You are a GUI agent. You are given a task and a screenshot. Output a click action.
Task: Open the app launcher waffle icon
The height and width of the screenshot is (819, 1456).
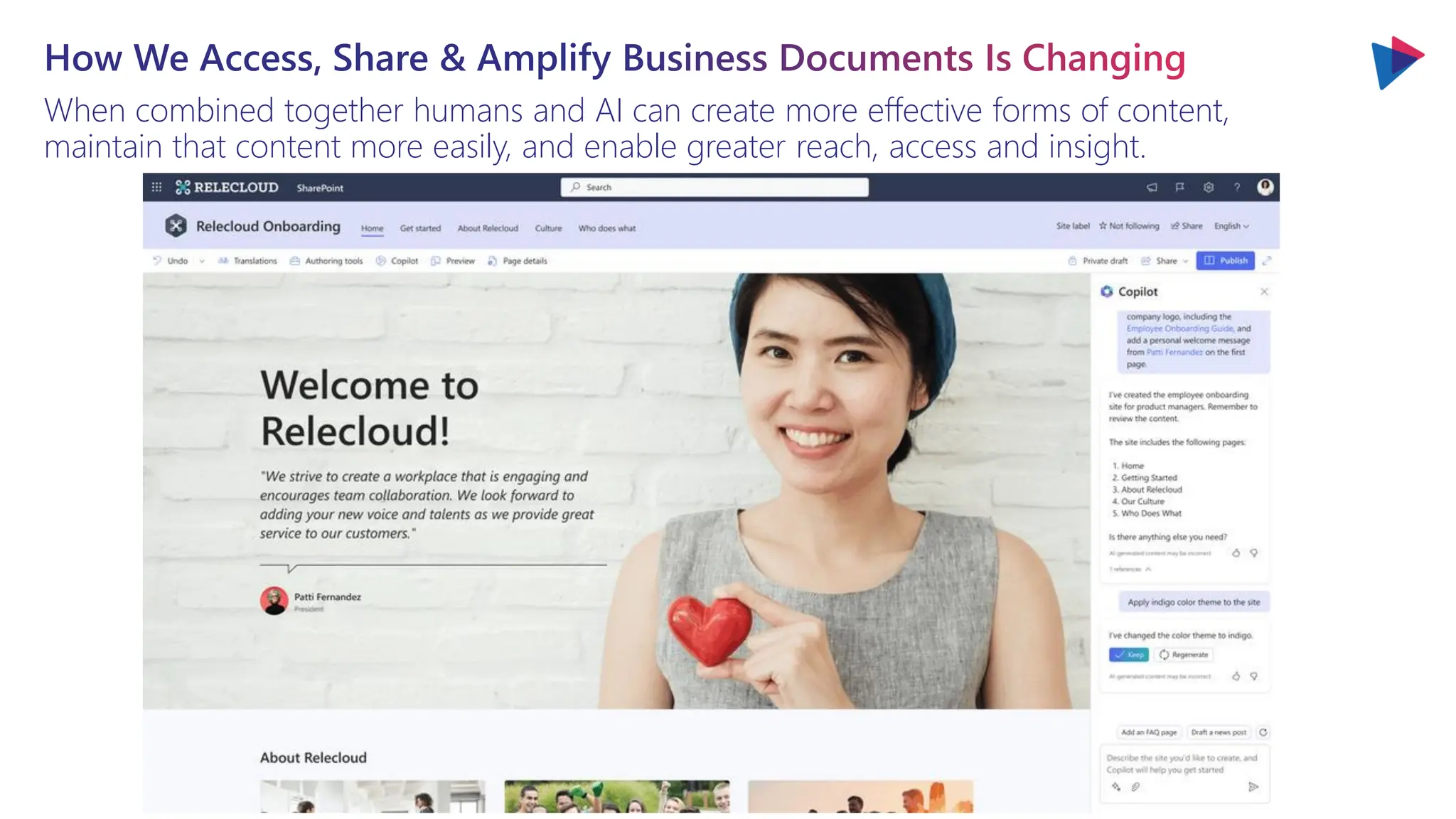(156, 187)
